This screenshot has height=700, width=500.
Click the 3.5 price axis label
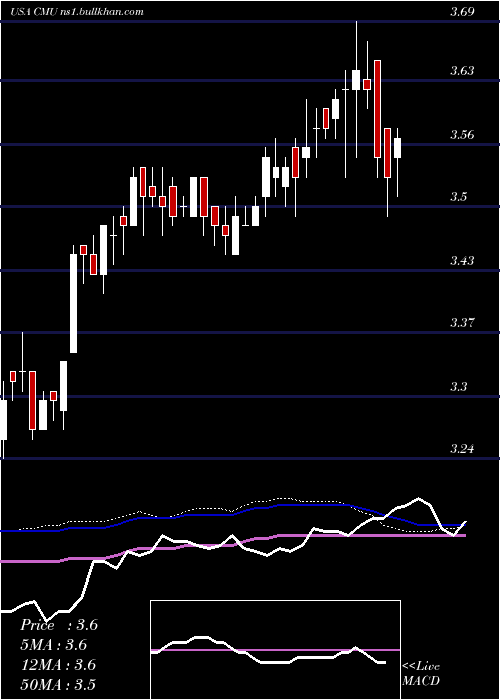point(458,196)
